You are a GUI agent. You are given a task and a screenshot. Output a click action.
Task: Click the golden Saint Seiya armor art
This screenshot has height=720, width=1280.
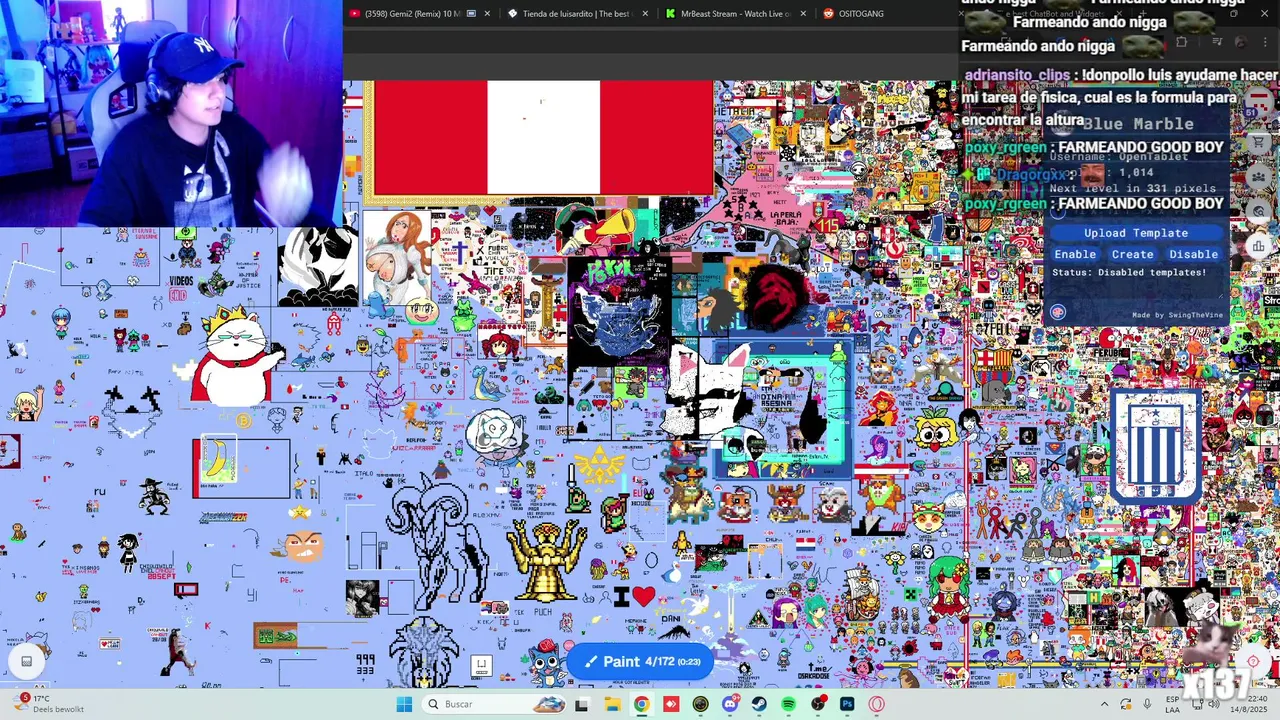546,560
